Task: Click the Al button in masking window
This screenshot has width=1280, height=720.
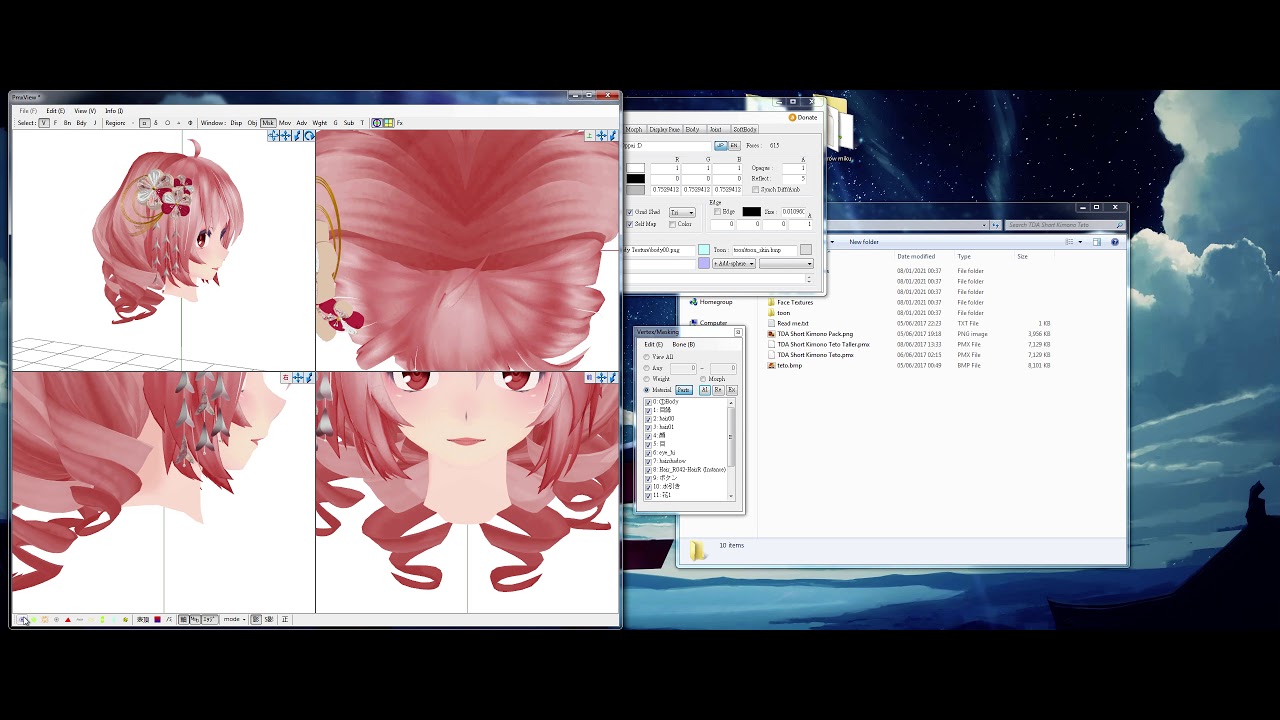Action: (705, 390)
